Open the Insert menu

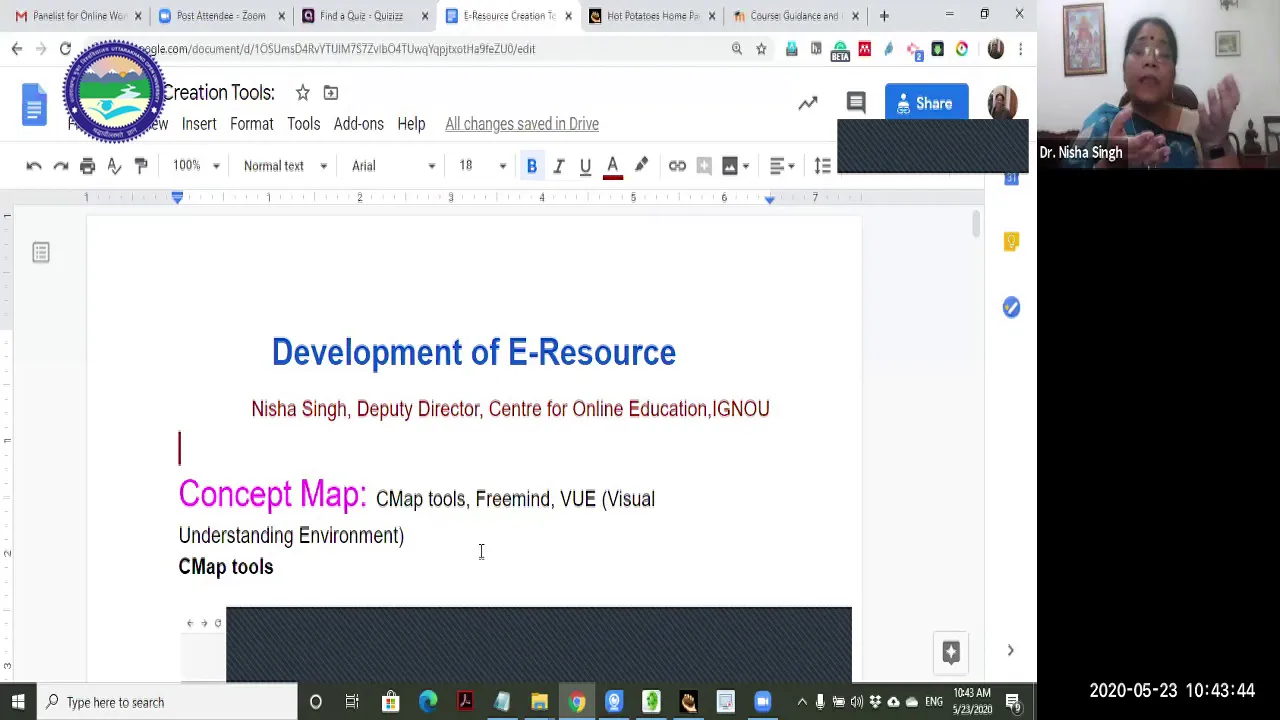(199, 124)
